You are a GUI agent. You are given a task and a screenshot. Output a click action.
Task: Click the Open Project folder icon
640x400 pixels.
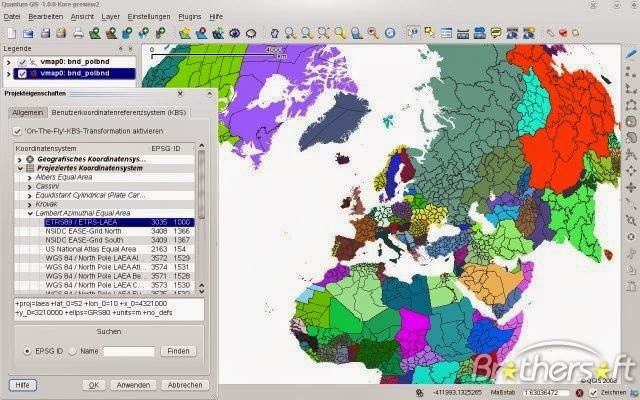click(x=28, y=33)
